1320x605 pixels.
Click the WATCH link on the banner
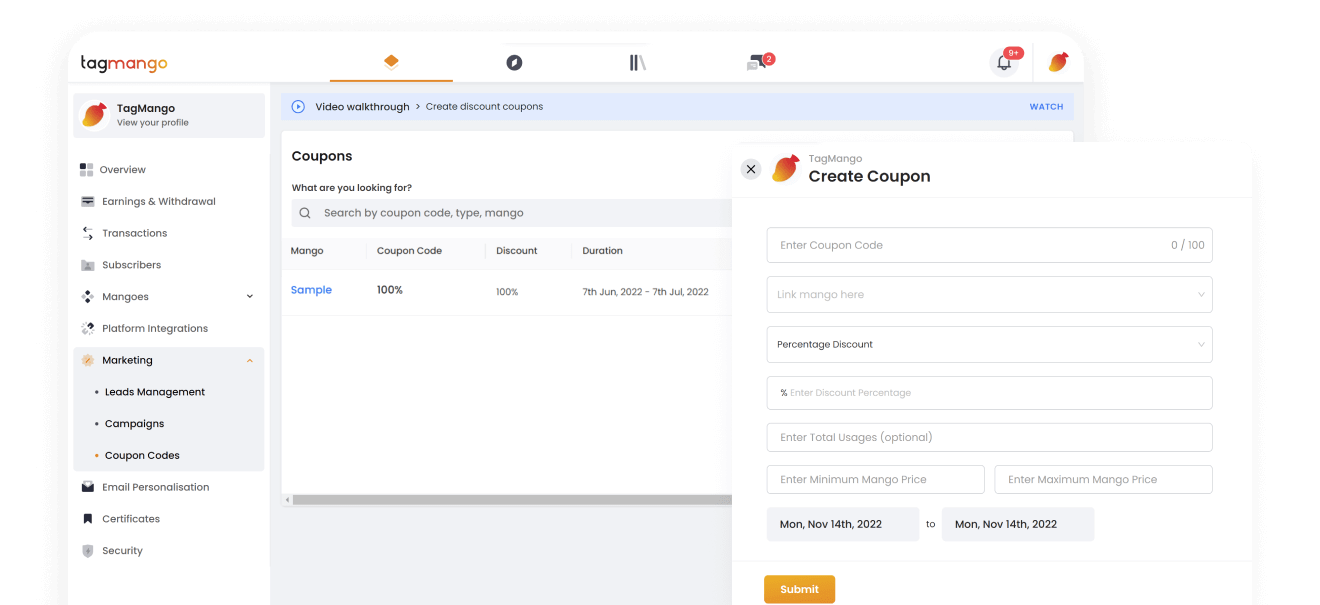coord(1046,106)
